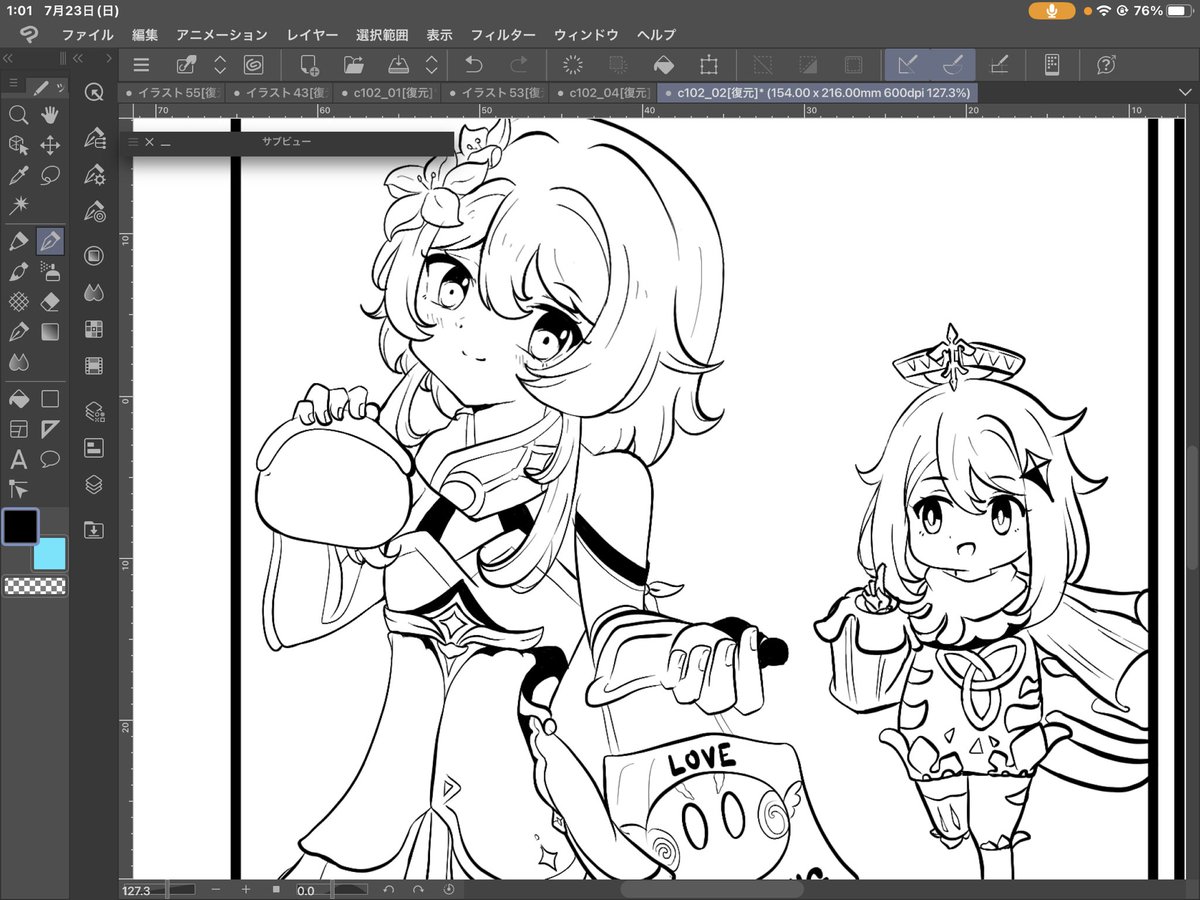Expand the up-down arrows beside Save icon

pos(431,65)
